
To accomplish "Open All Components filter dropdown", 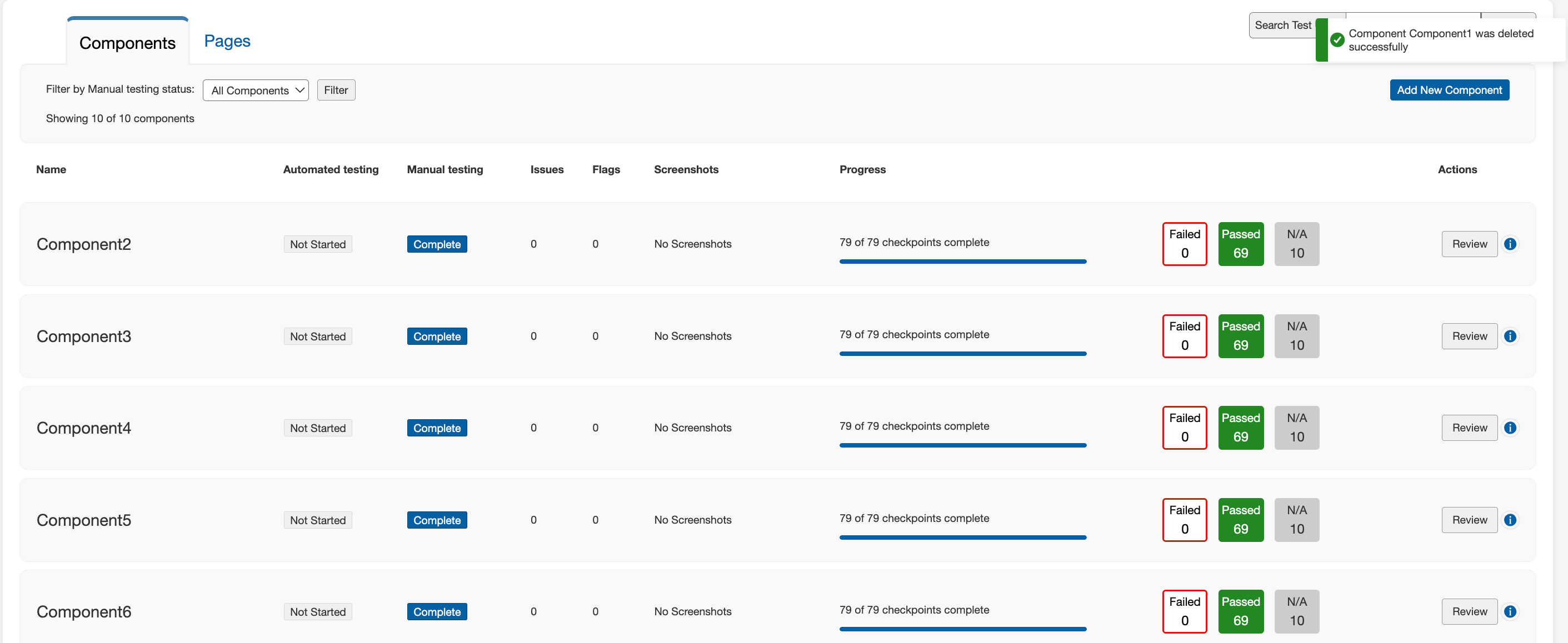I will tap(256, 90).
